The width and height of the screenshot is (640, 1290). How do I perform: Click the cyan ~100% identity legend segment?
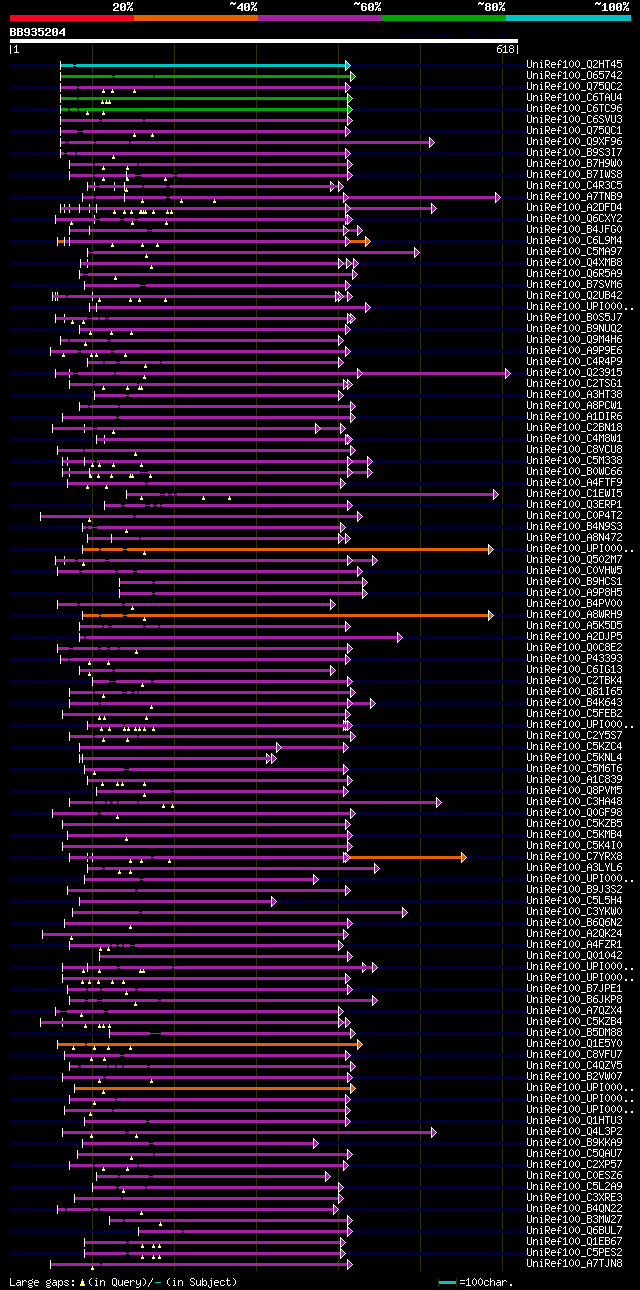(568, 17)
